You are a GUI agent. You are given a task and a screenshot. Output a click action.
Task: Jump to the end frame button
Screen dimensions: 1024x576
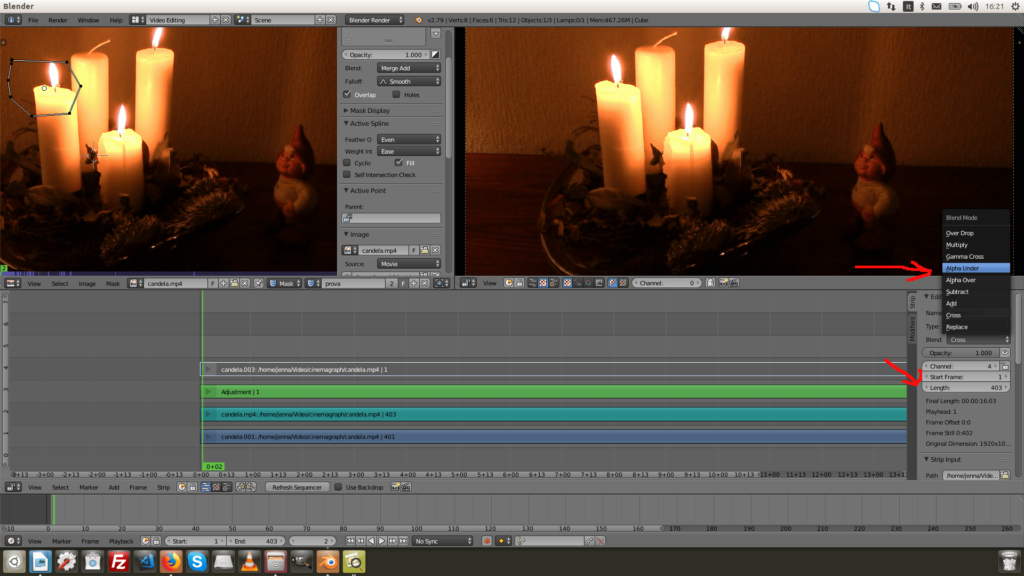point(403,541)
